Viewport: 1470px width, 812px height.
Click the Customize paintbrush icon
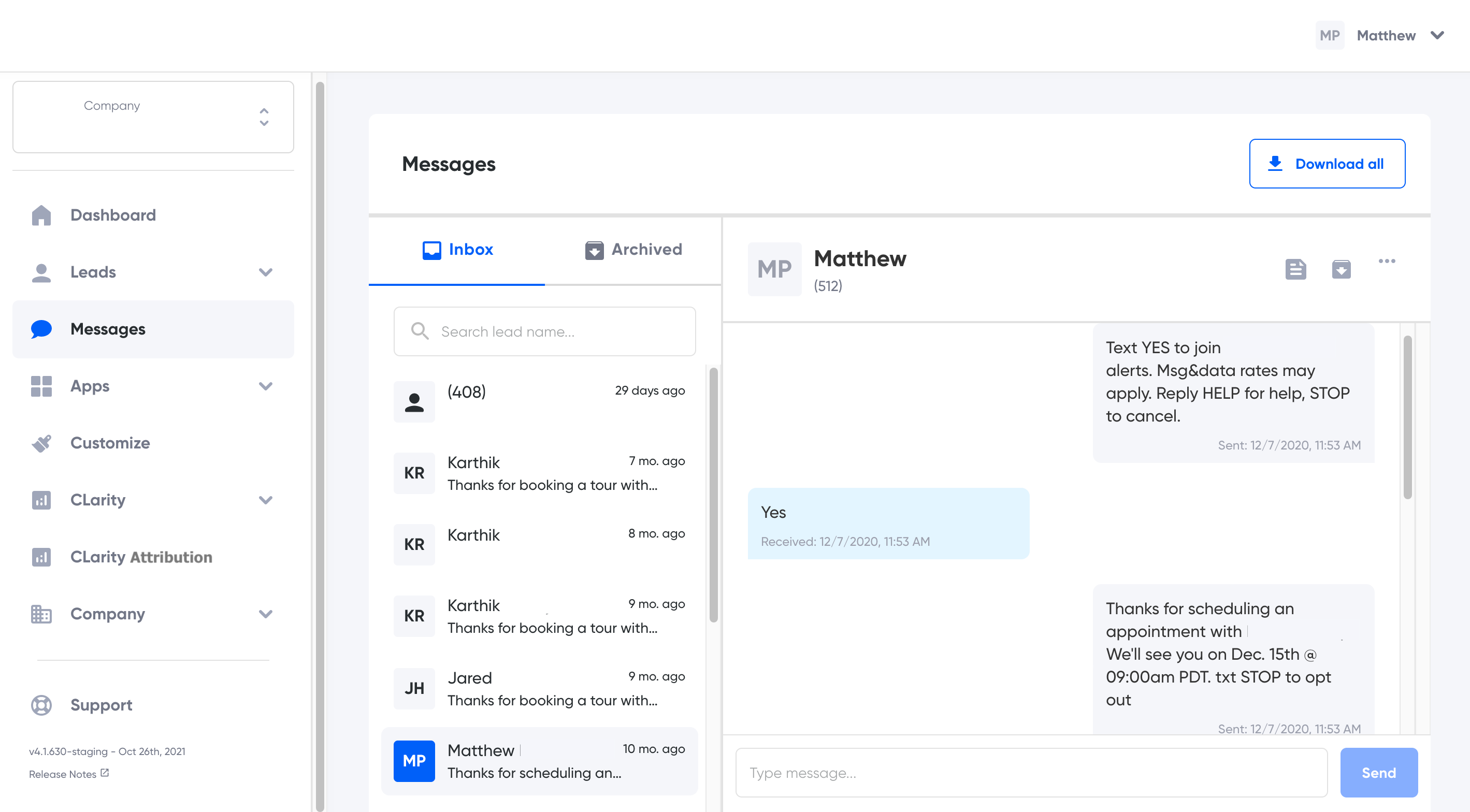coord(41,443)
